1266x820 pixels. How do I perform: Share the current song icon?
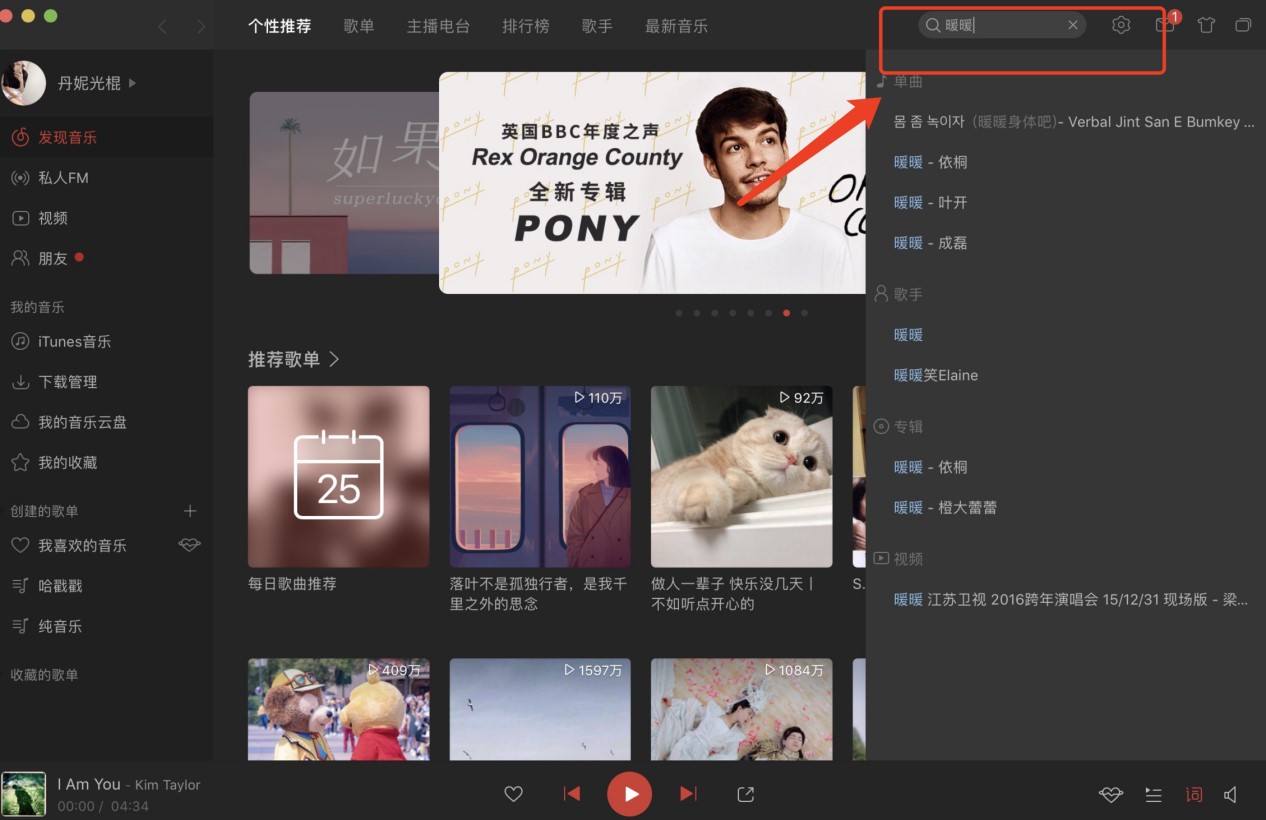[x=745, y=794]
